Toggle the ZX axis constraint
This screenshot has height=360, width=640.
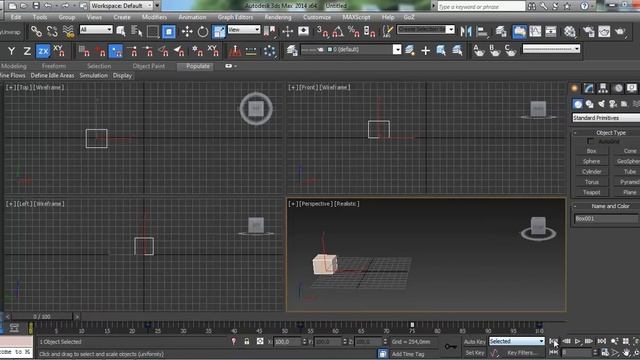pyautogui.click(x=43, y=51)
